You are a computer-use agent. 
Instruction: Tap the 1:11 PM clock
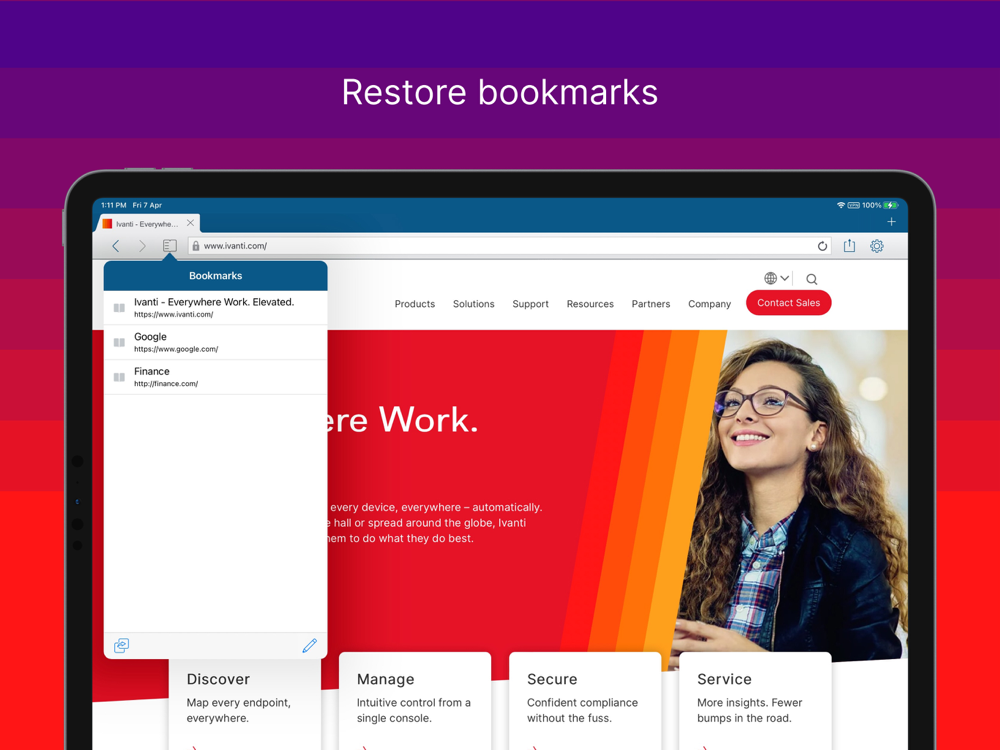(x=114, y=205)
